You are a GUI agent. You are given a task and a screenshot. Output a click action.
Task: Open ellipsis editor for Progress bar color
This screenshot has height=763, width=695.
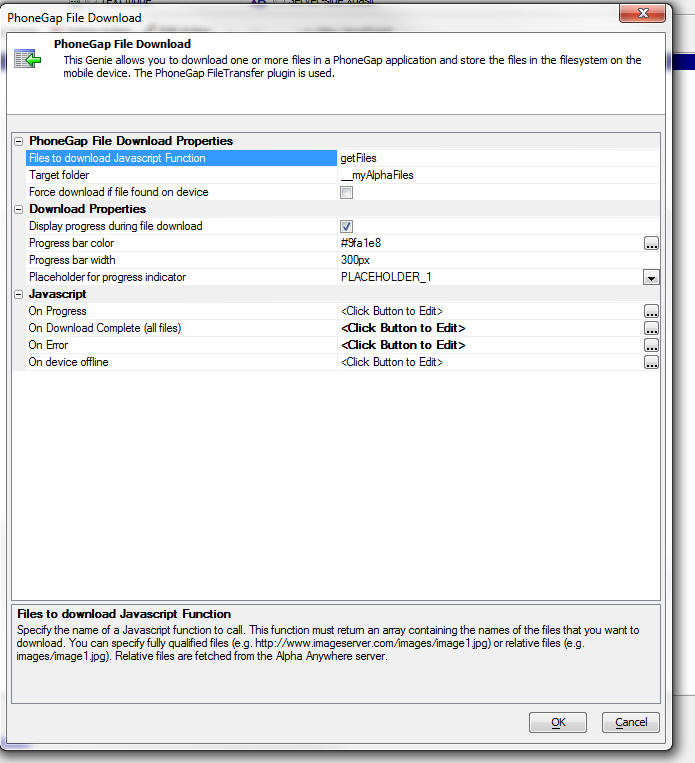click(x=651, y=243)
